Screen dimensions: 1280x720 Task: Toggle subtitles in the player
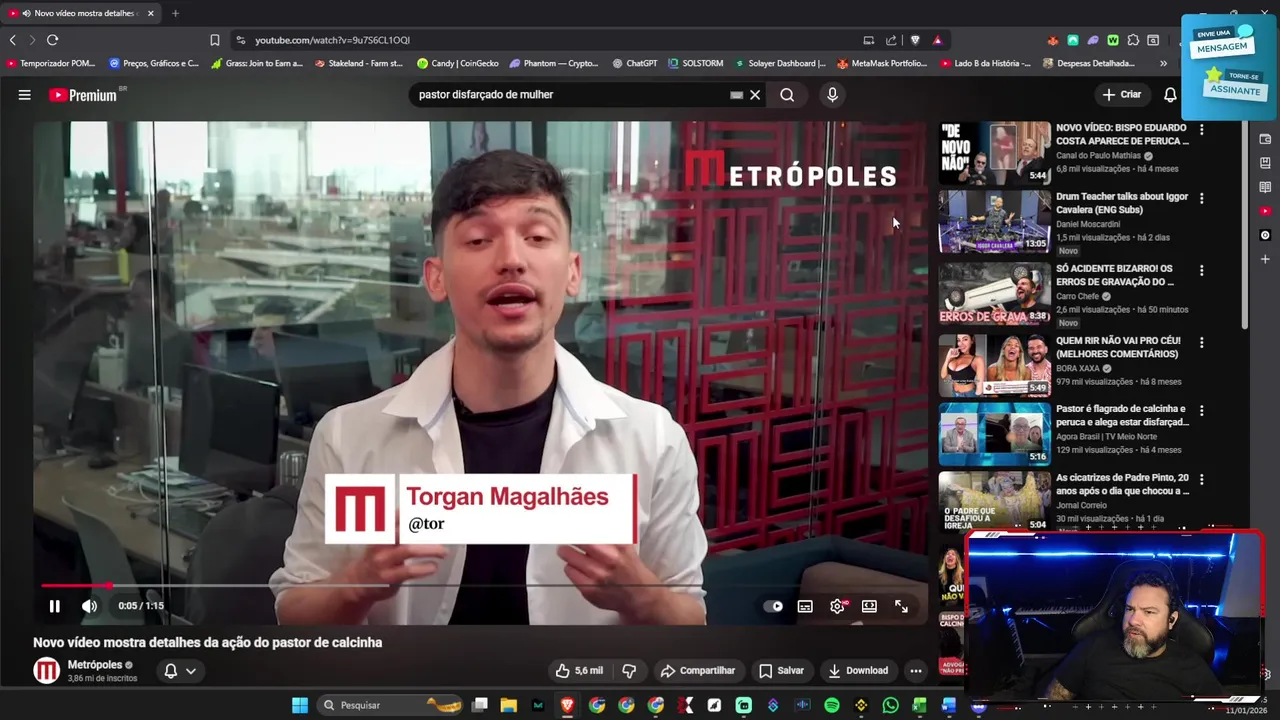(x=805, y=606)
